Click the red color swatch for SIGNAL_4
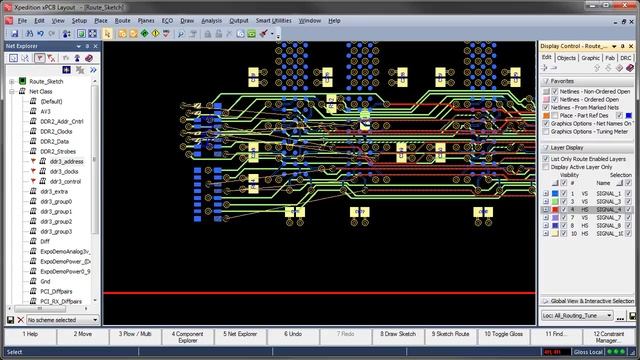Image resolution: width=640 pixels, height=360 pixels. [x=555, y=209]
